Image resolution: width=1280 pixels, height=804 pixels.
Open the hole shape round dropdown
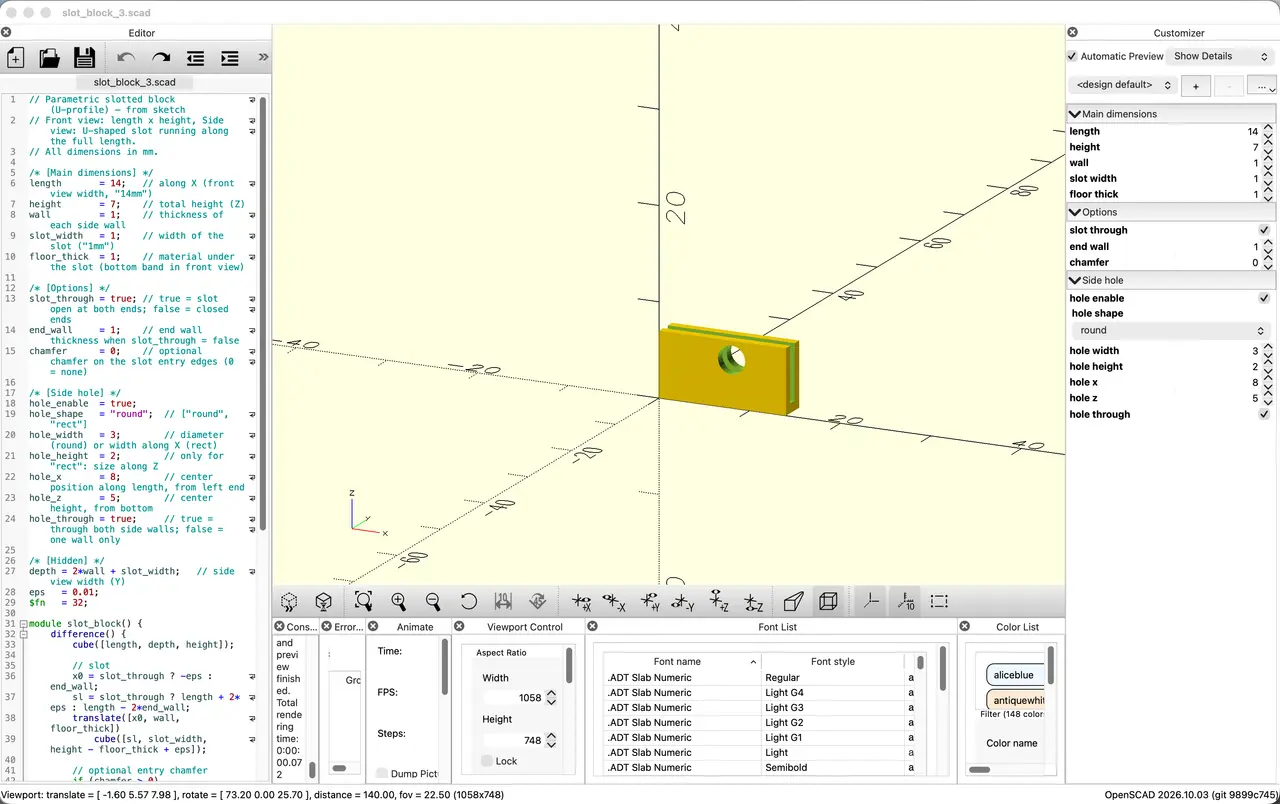click(1170, 330)
